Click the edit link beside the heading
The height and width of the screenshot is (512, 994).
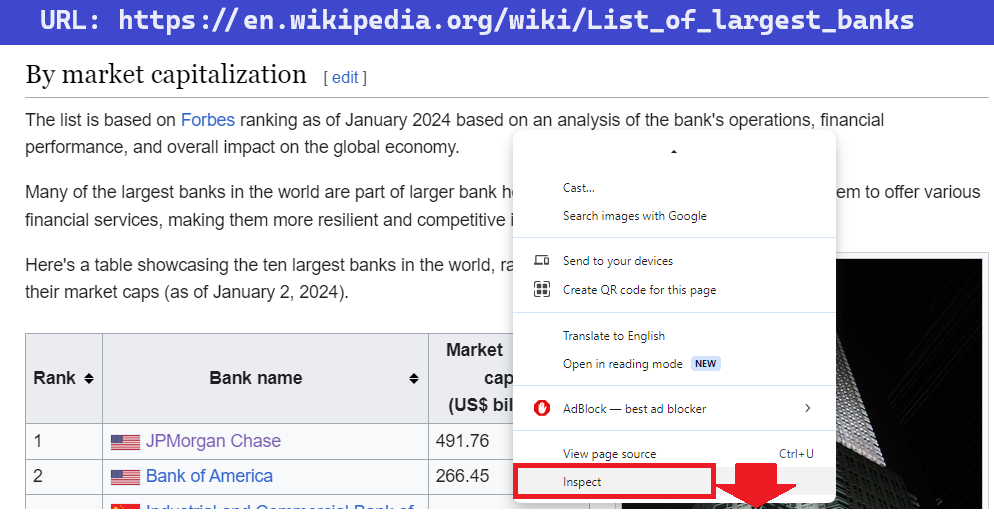click(x=345, y=77)
